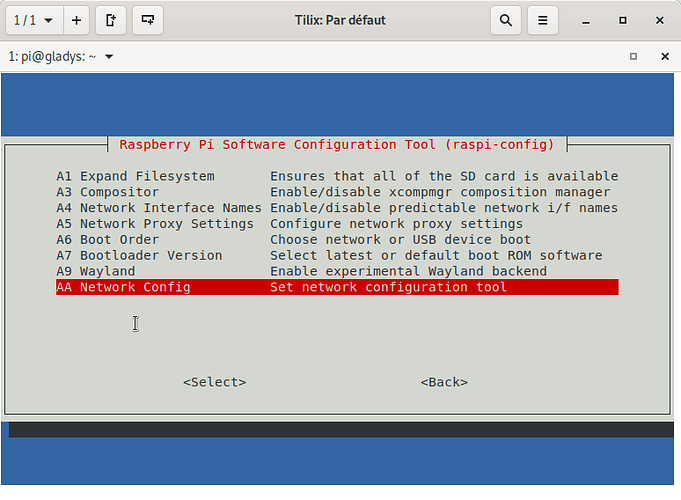Screen dimensions: 681x500
Task: Add terminal to the right icon
Action: point(111,20)
